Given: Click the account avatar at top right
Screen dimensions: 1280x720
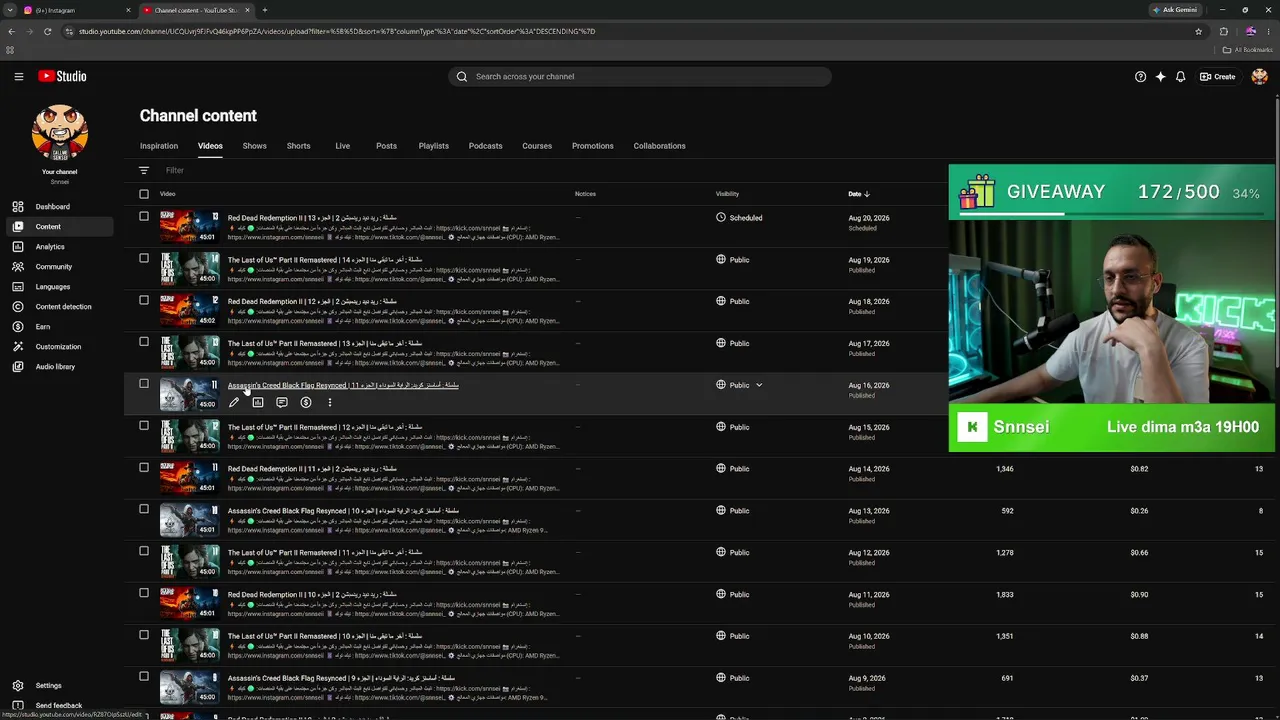Looking at the screenshot, I should pos(1259,76).
